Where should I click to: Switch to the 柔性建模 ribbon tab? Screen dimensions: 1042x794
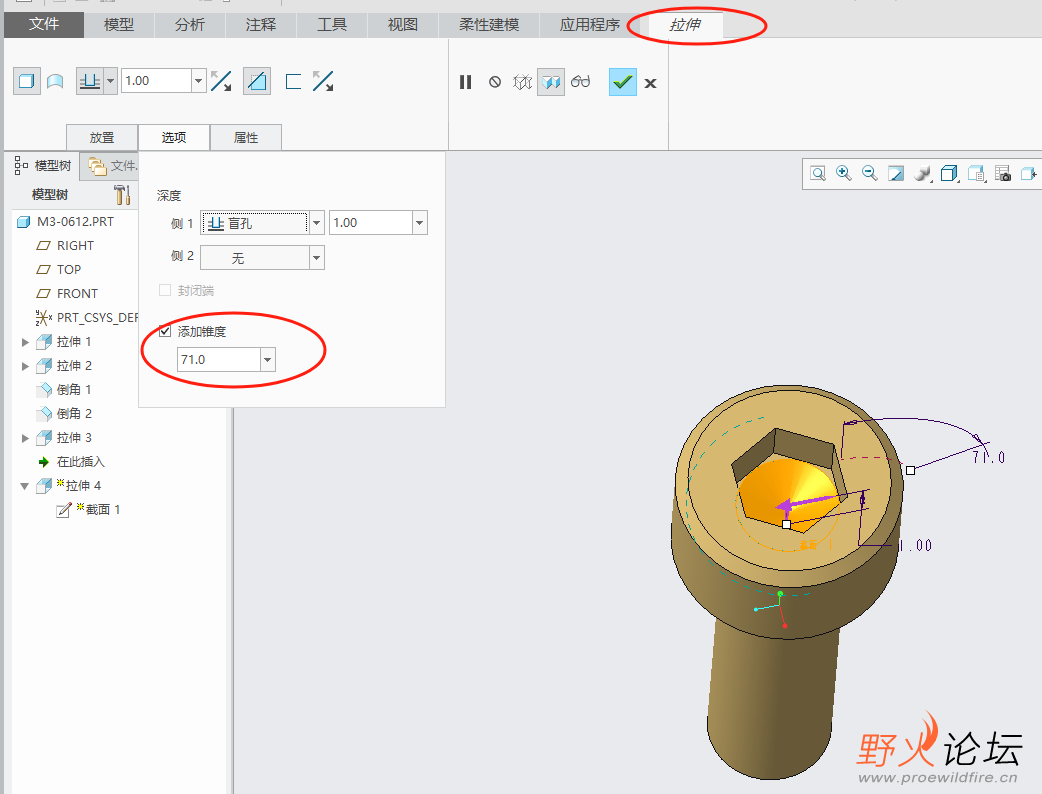click(488, 25)
